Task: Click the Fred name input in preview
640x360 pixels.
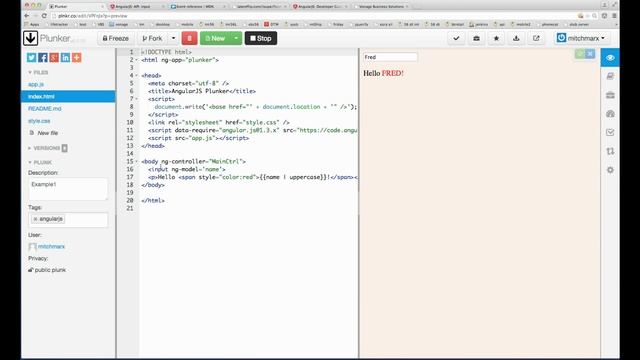Action: coord(390,57)
